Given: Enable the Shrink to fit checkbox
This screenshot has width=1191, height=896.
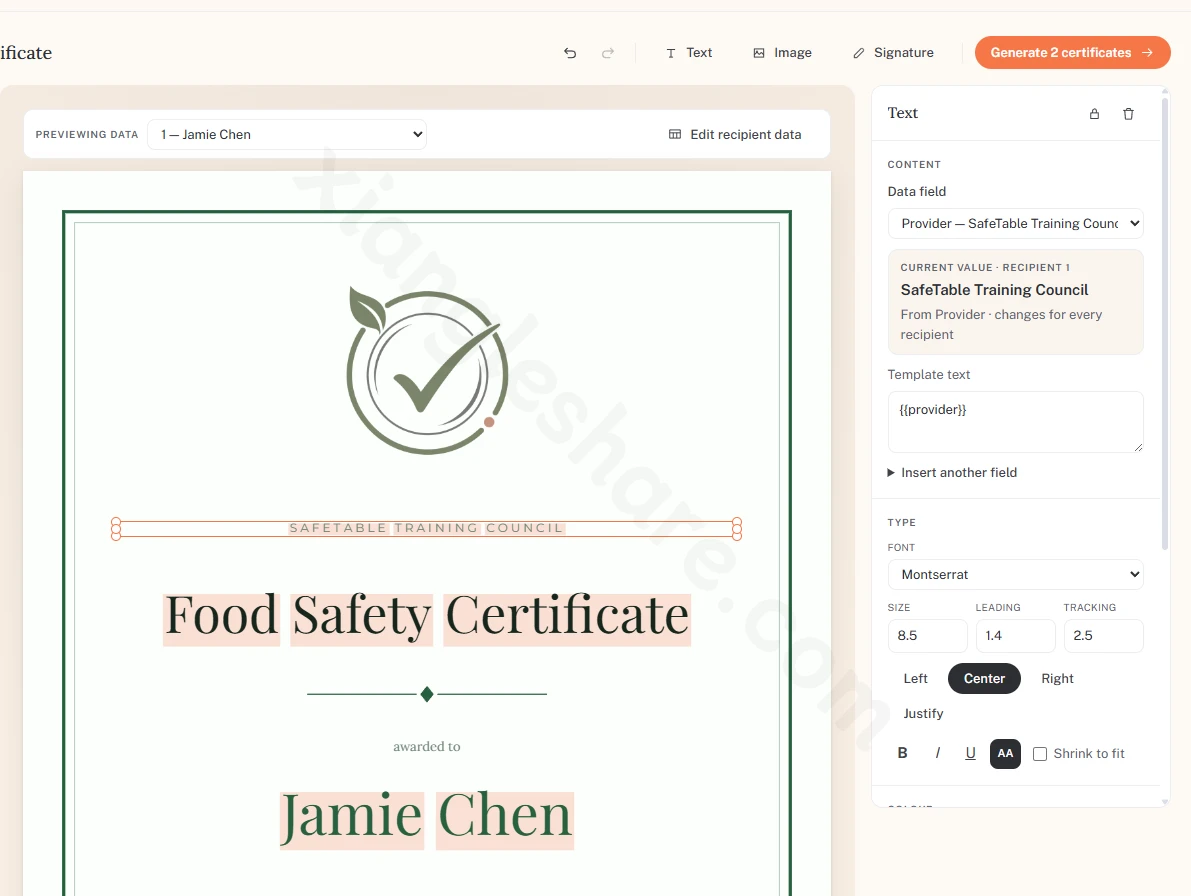Looking at the screenshot, I should coord(1040,754).
